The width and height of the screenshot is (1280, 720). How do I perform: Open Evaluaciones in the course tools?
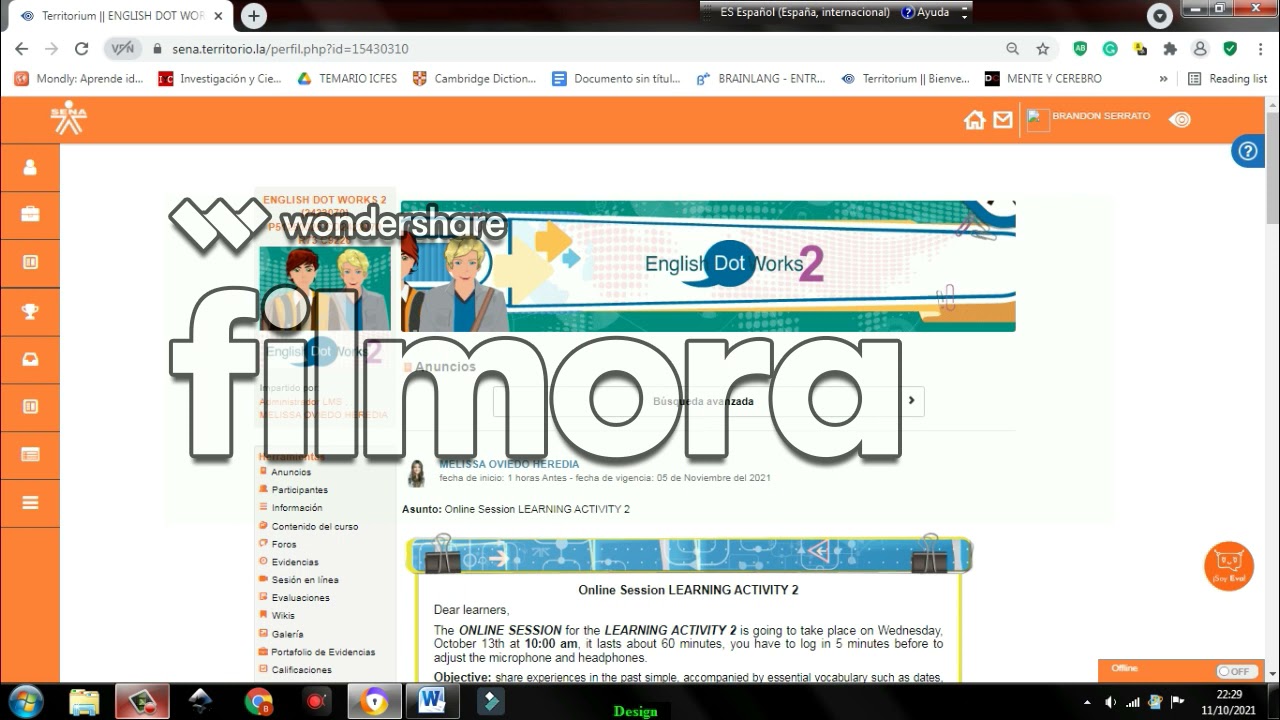tap(300, 598)
